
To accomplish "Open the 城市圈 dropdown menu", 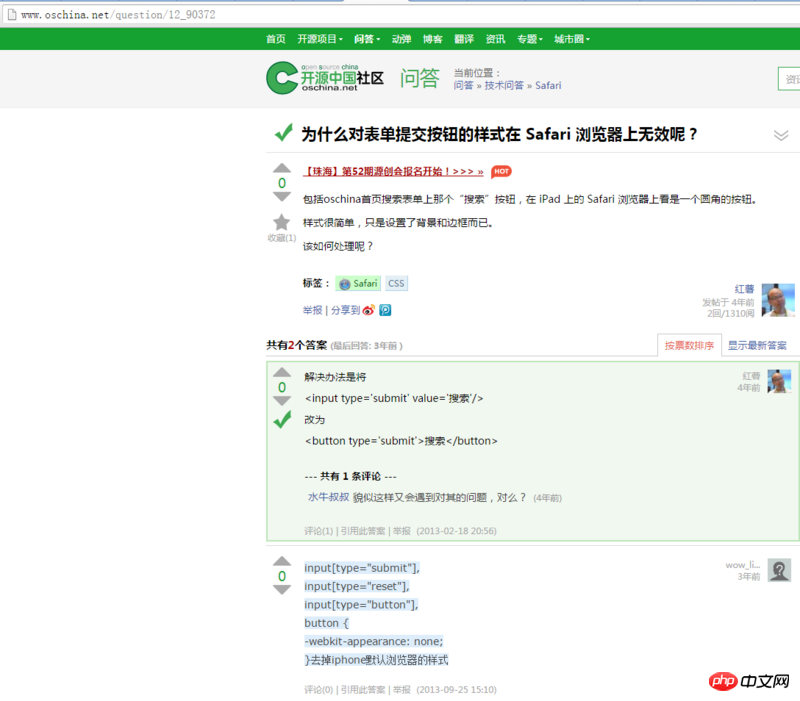I will tap(571, 39).
